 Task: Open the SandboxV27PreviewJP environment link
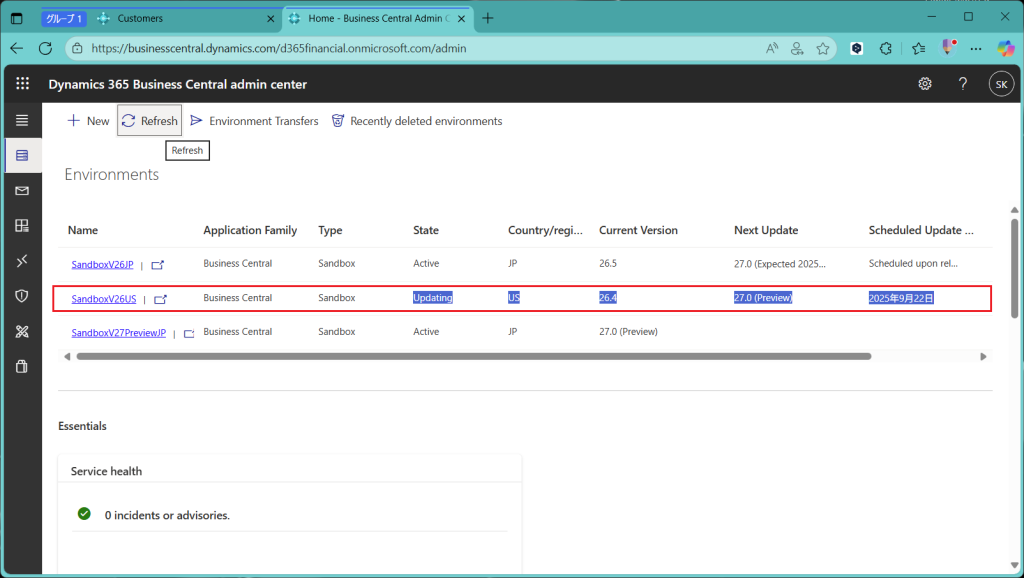click(118, 332)
